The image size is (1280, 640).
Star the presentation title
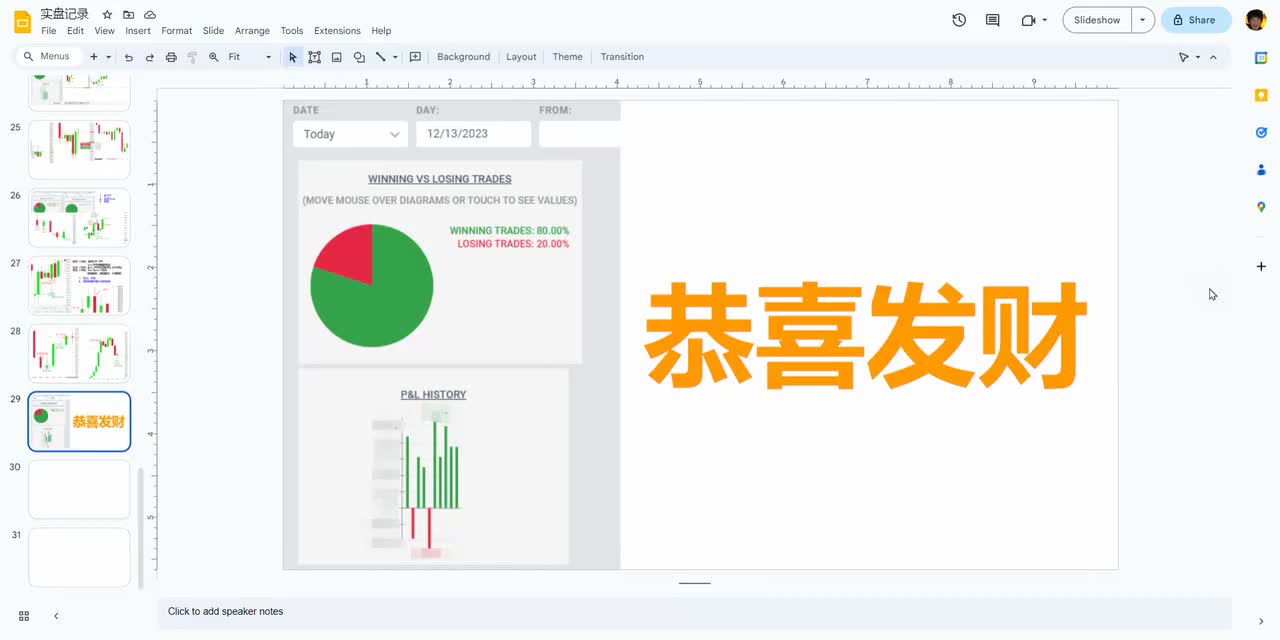click(107, 15)
